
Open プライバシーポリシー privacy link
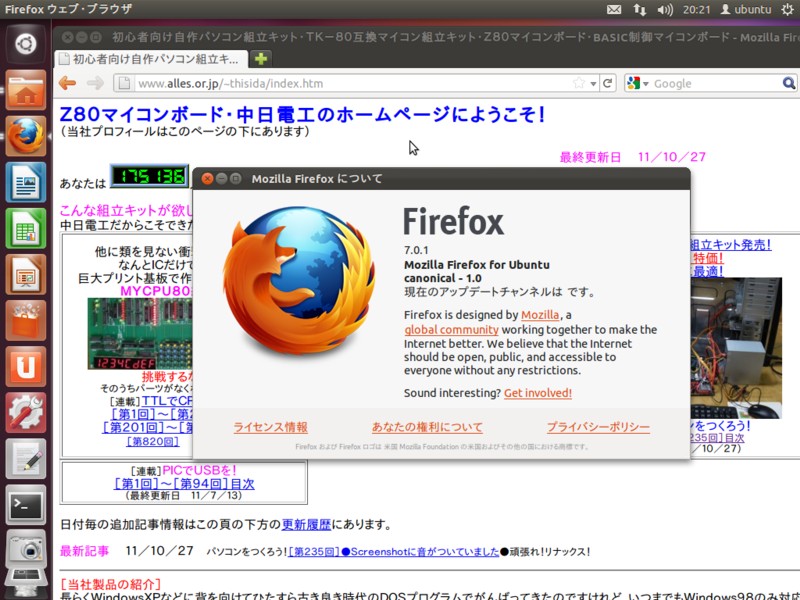tap(598, 427)
